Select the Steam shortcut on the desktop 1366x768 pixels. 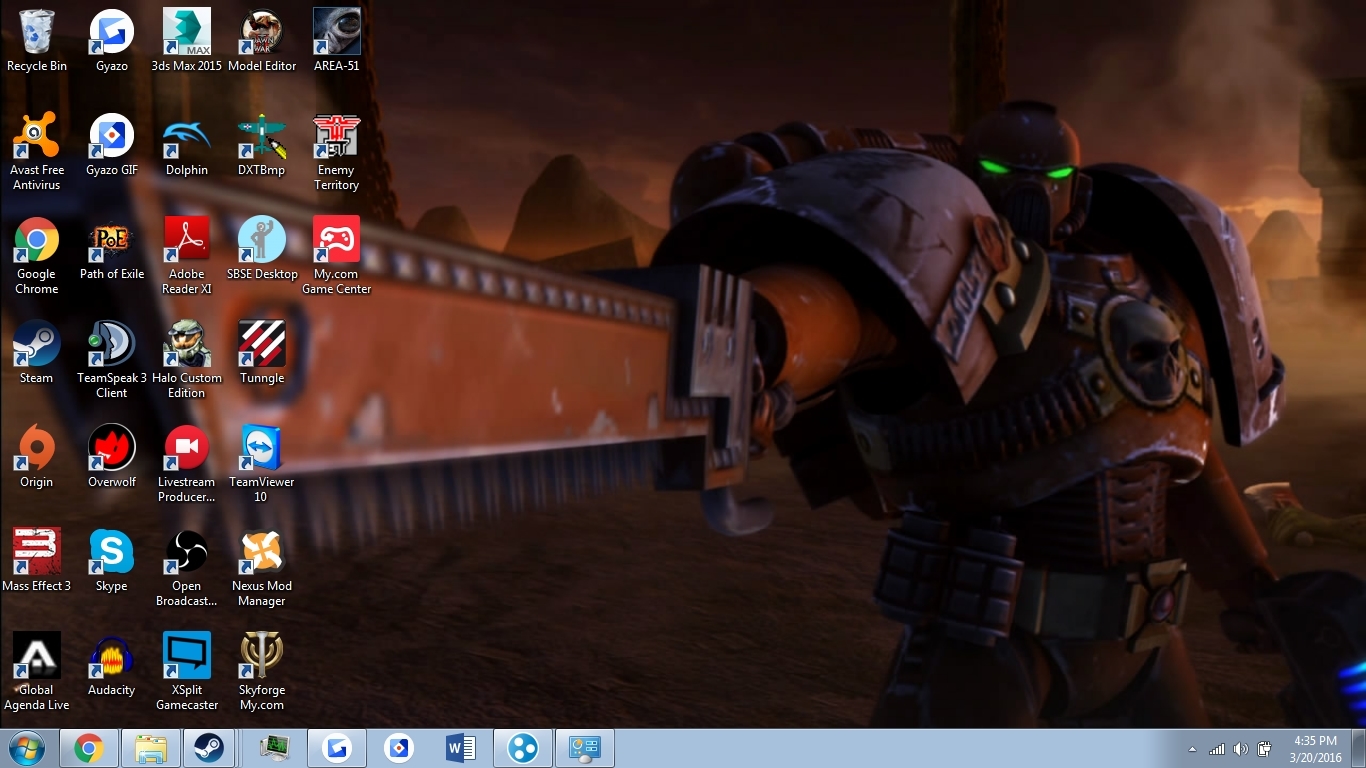coord(37,353)
